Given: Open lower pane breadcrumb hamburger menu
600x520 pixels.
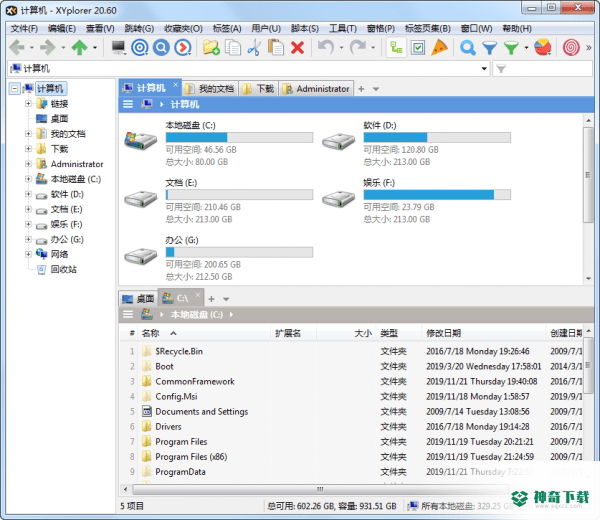Looking at the screenshot, I should (x=128, y=315).
